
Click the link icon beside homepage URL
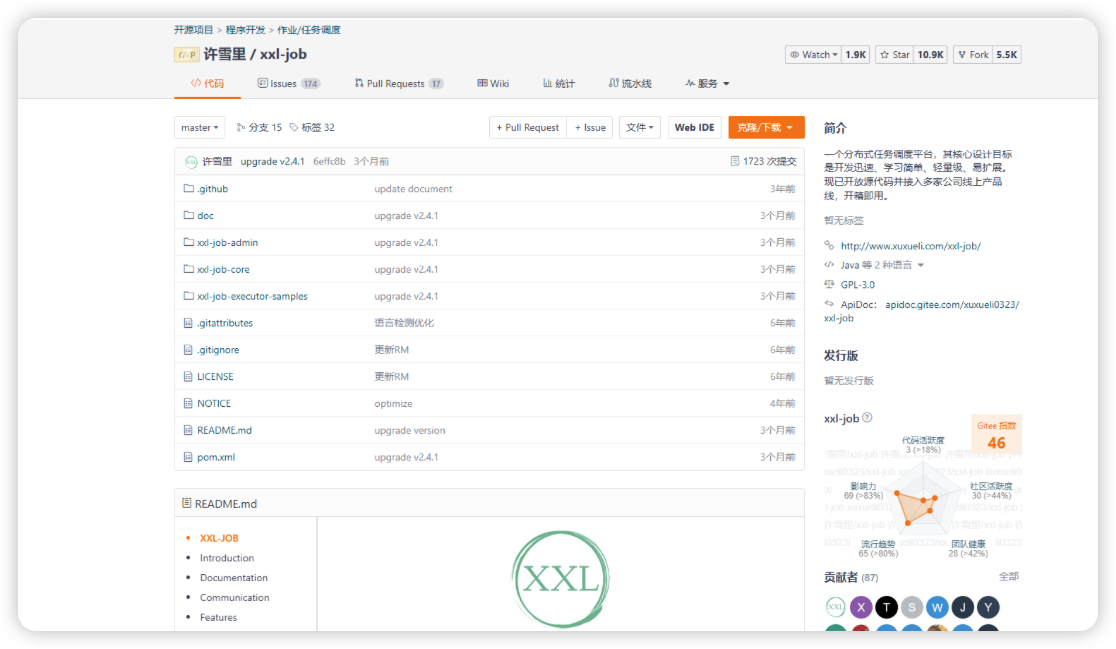829,246
